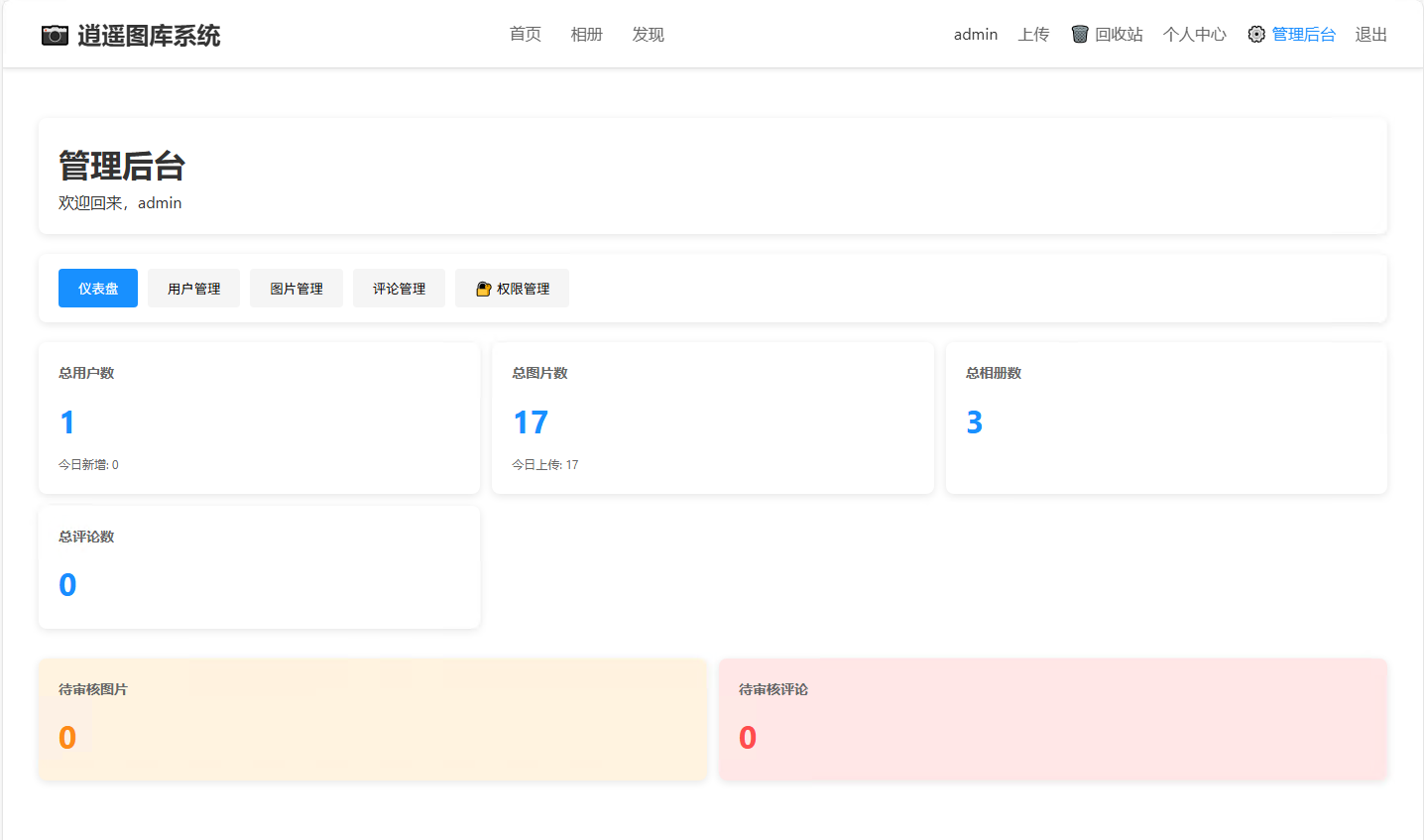The image size is (1424, 840).
Task: Click the 总用户数 statistics card
Action: pos(259,418)
